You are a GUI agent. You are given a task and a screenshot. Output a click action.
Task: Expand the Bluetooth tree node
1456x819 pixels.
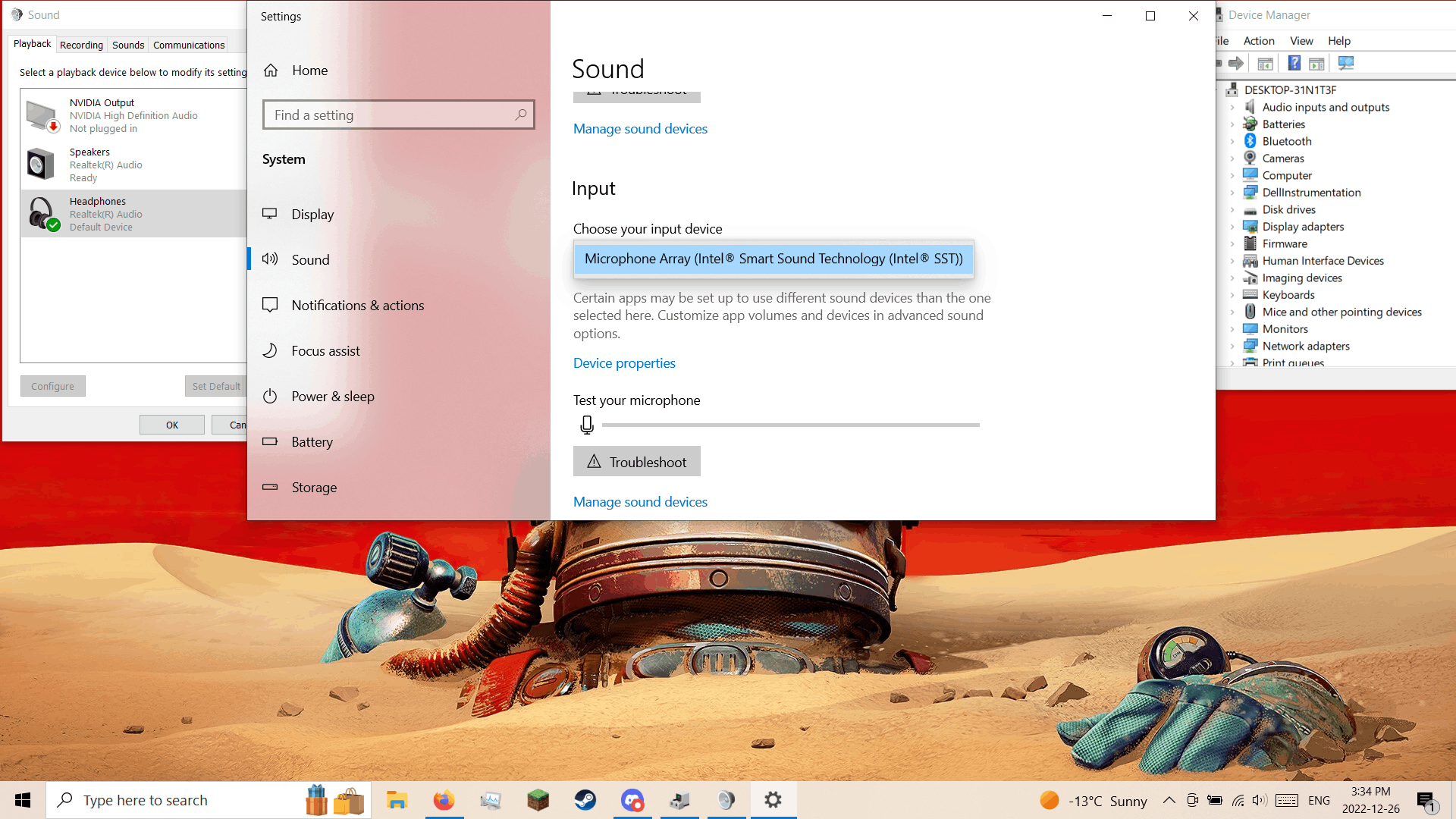(x=1232, y=142)
